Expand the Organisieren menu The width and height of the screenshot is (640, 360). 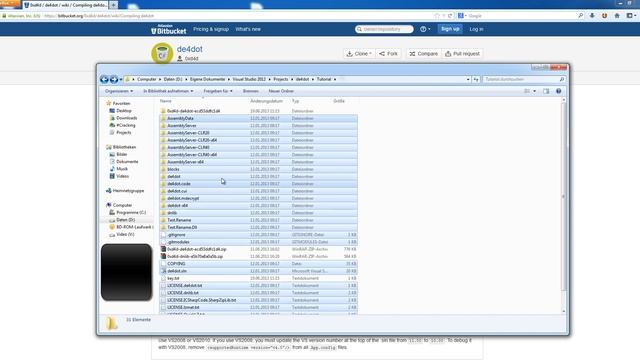119,91
